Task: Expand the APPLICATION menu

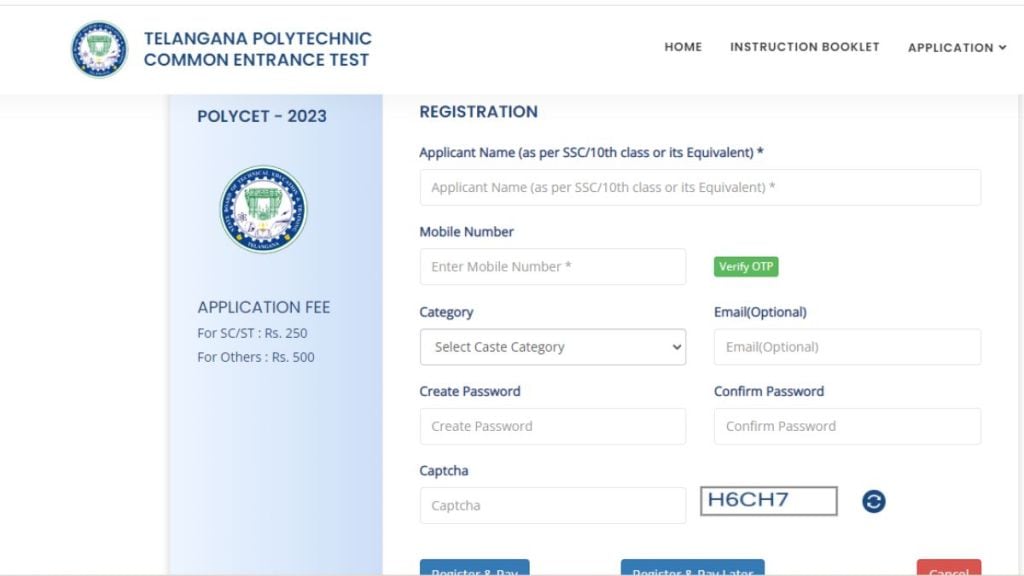Action: click(956, 47)
